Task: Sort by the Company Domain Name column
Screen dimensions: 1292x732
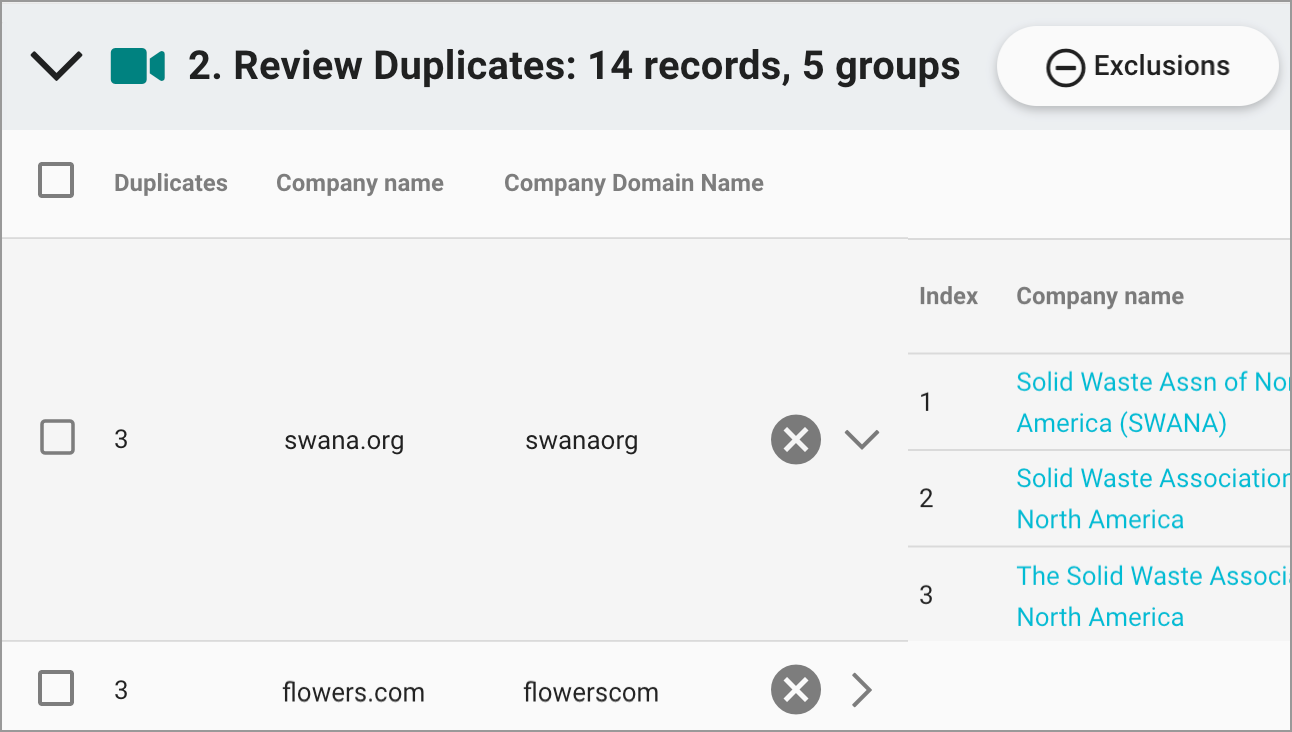Action: [x=633, y=182]
